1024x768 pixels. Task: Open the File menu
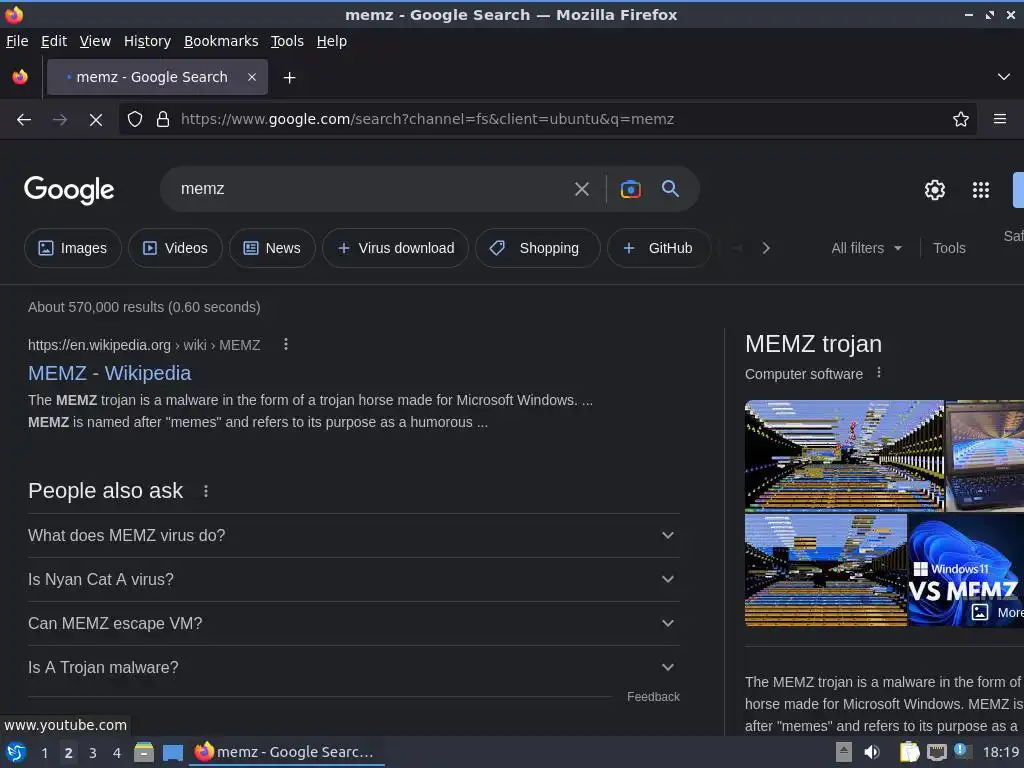click(17, 41)
